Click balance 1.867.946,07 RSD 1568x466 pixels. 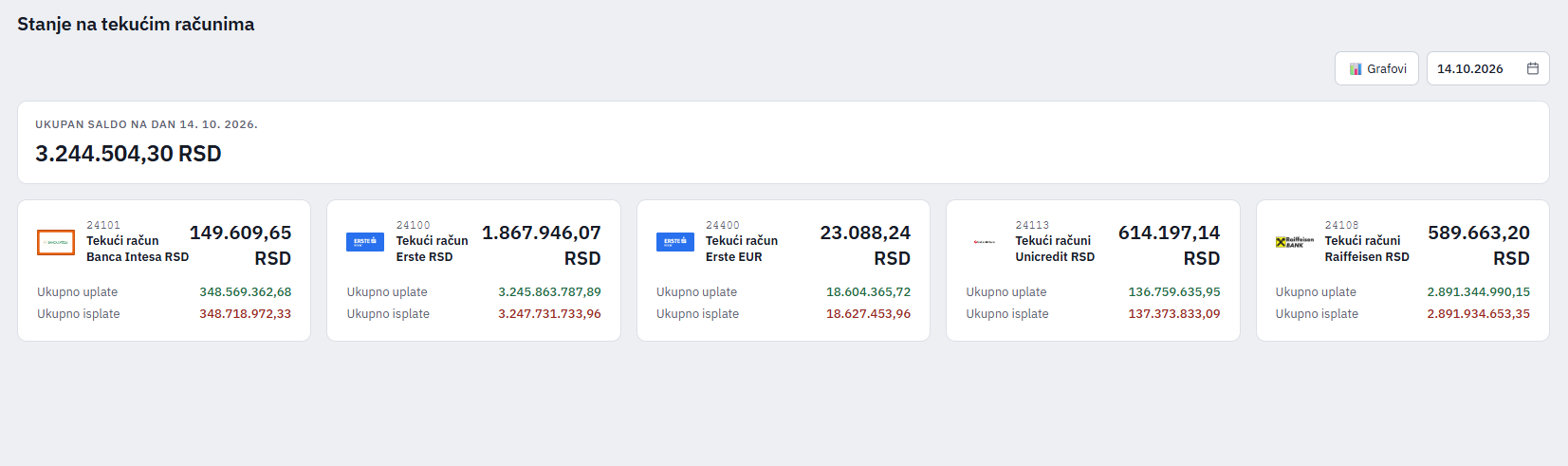pyautogui.click(x=542, y=245)
